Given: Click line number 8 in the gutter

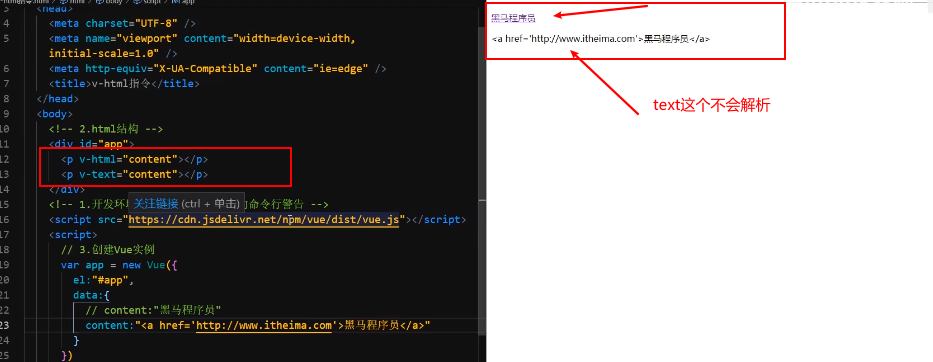Looking at the screenshot, I should [x=6, y=99].
